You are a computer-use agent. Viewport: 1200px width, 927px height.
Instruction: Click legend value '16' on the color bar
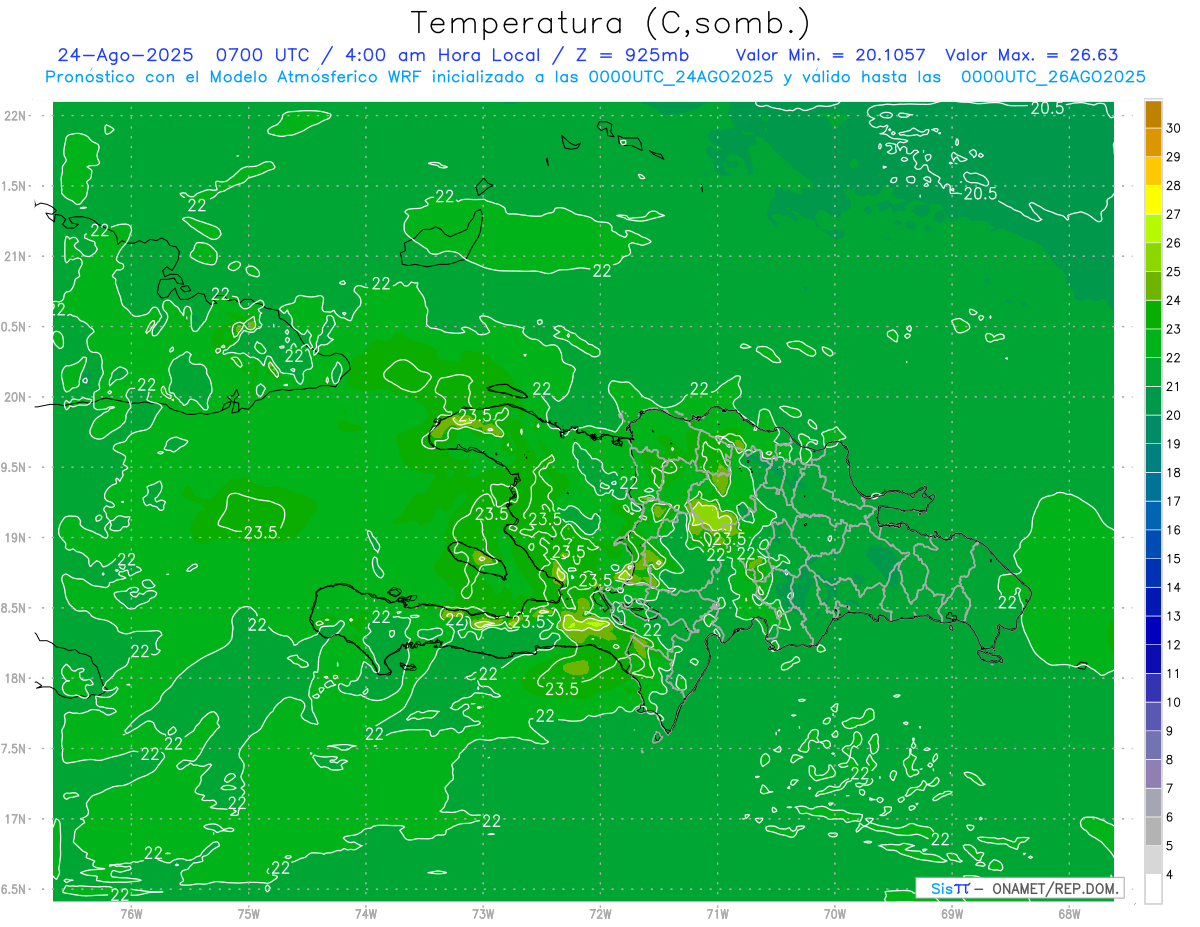(x=1174, y=530)
